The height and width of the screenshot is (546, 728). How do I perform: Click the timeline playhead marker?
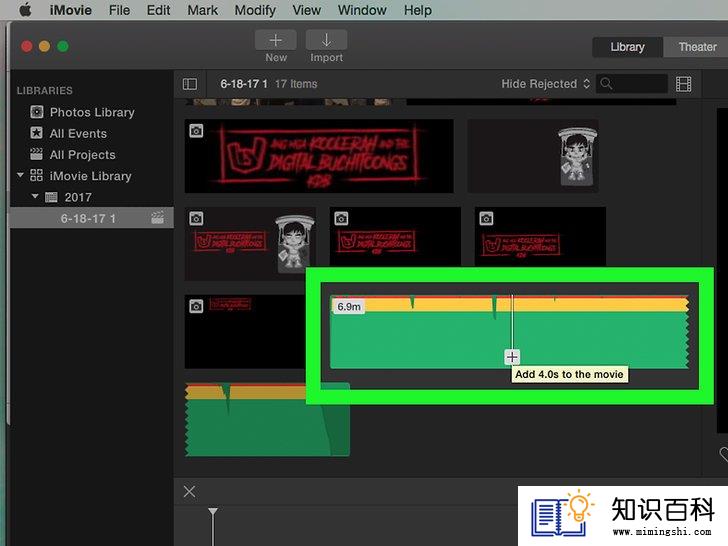click(x=213, y=512)
